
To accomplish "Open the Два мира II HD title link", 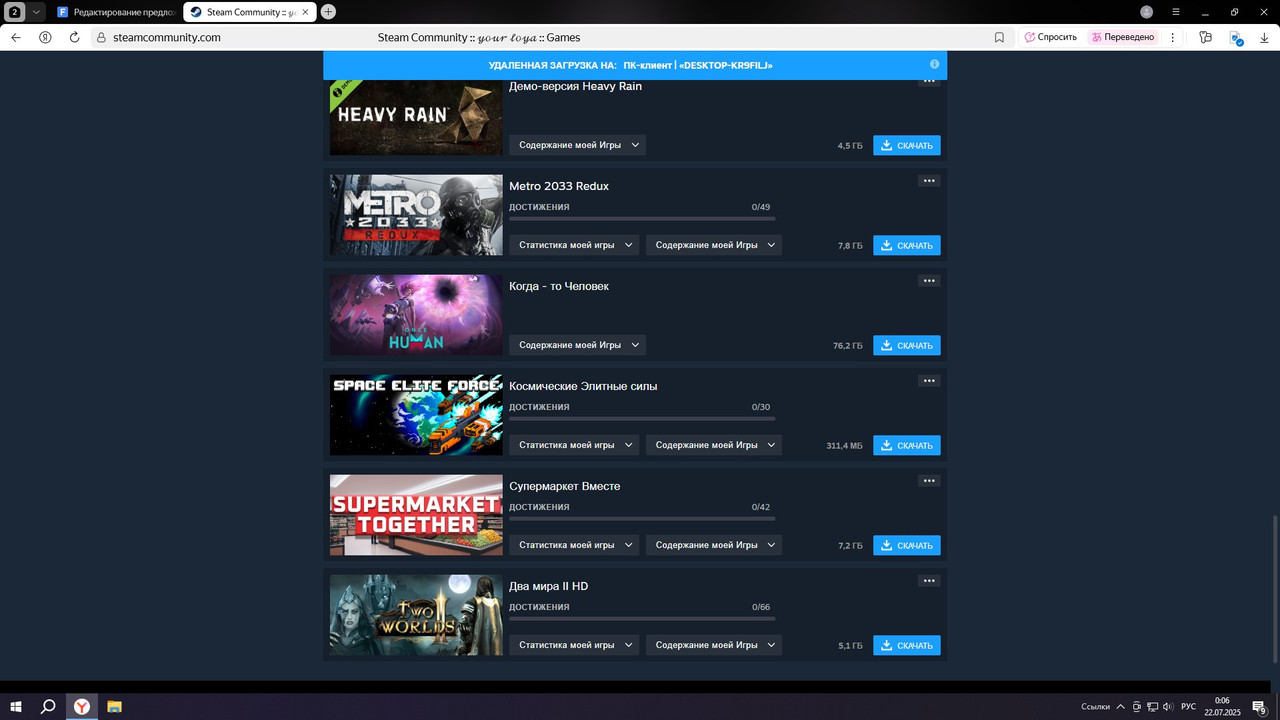I will tap(549, 586).
